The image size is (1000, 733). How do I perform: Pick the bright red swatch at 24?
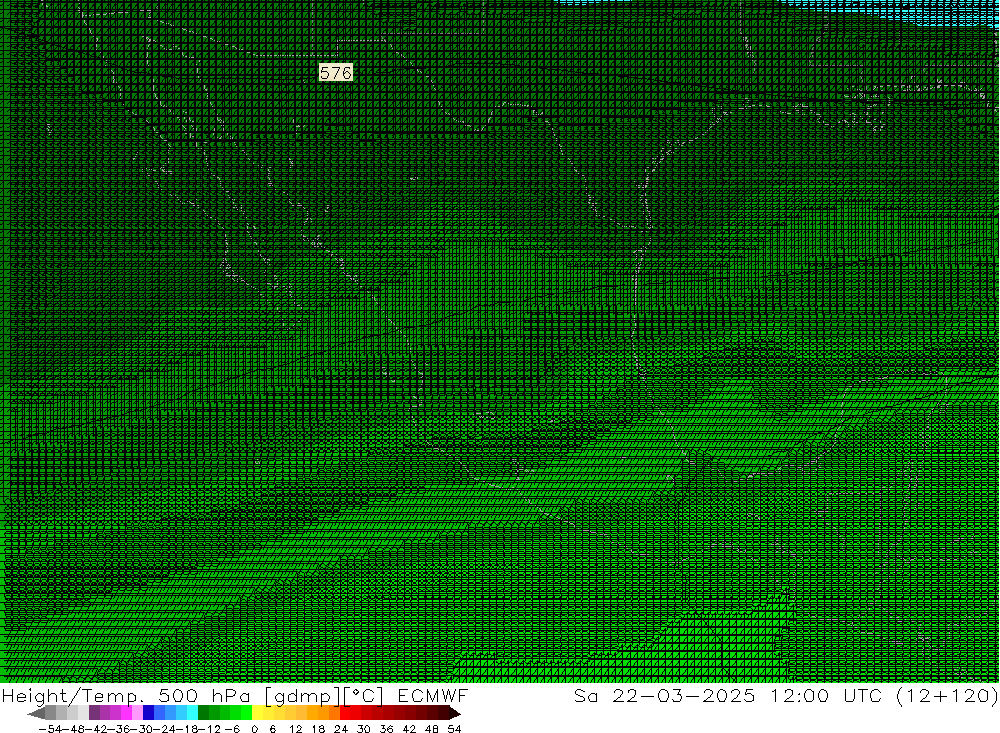pos(345,713)
